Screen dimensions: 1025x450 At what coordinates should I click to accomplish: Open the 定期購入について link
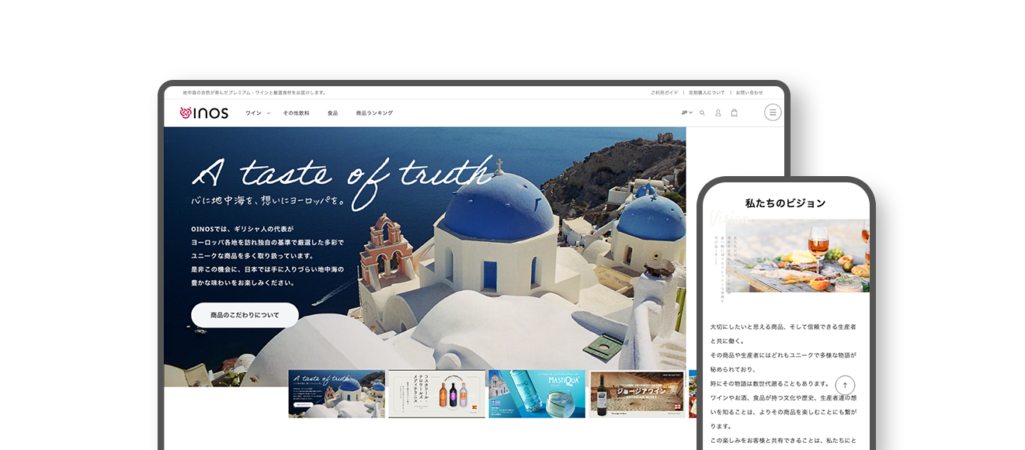[x=706, y=92]
